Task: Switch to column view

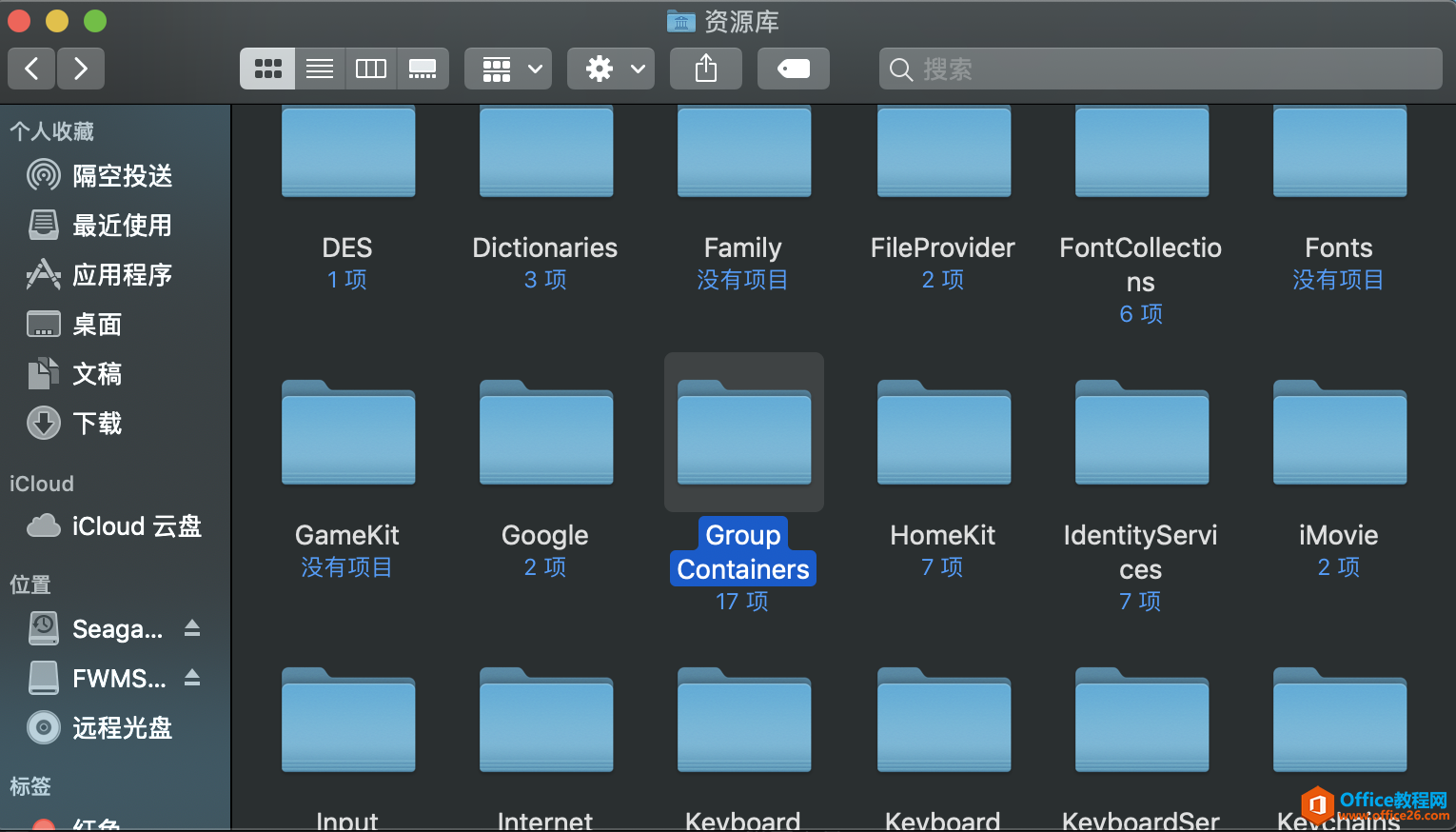Action: (371, 69)
